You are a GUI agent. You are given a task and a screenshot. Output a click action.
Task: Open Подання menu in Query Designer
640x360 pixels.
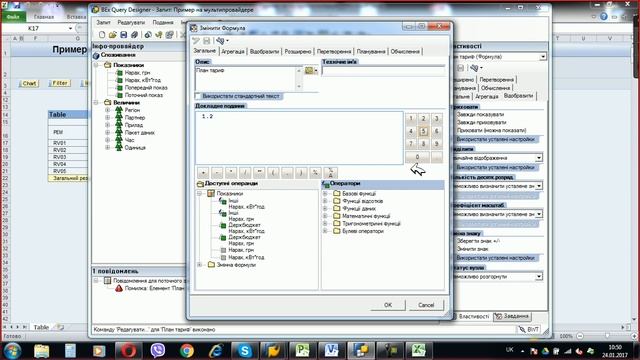tap(163, 22)
